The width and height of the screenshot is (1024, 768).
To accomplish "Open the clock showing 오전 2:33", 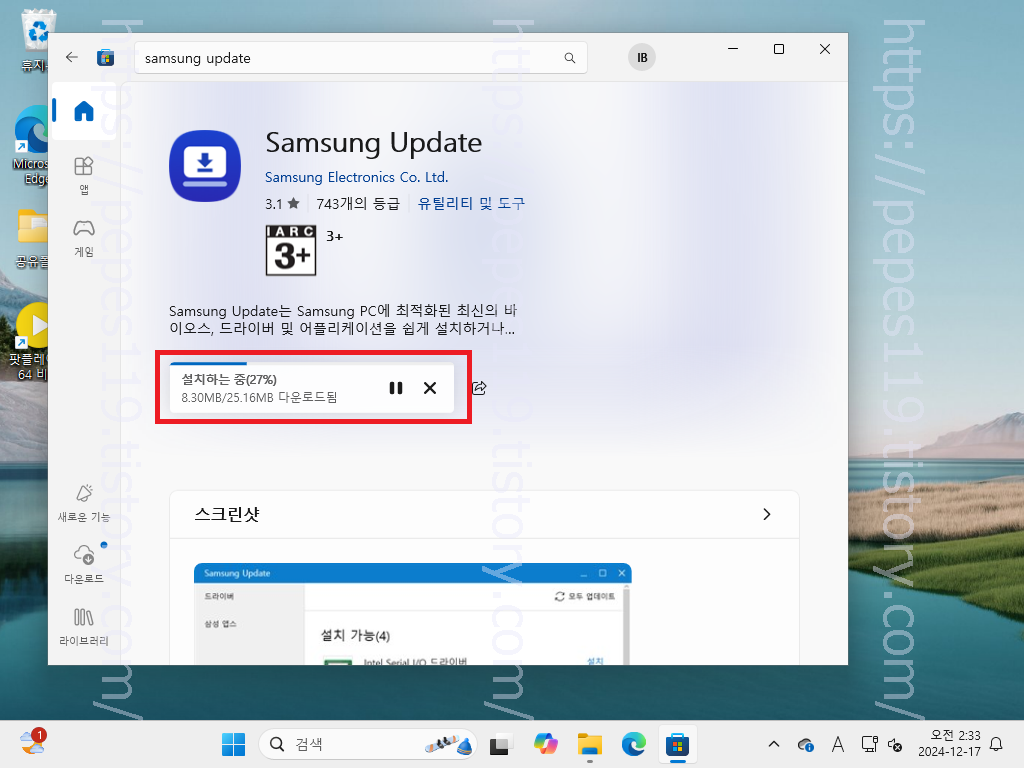I will pyautogui.click(x=949, y=744).
